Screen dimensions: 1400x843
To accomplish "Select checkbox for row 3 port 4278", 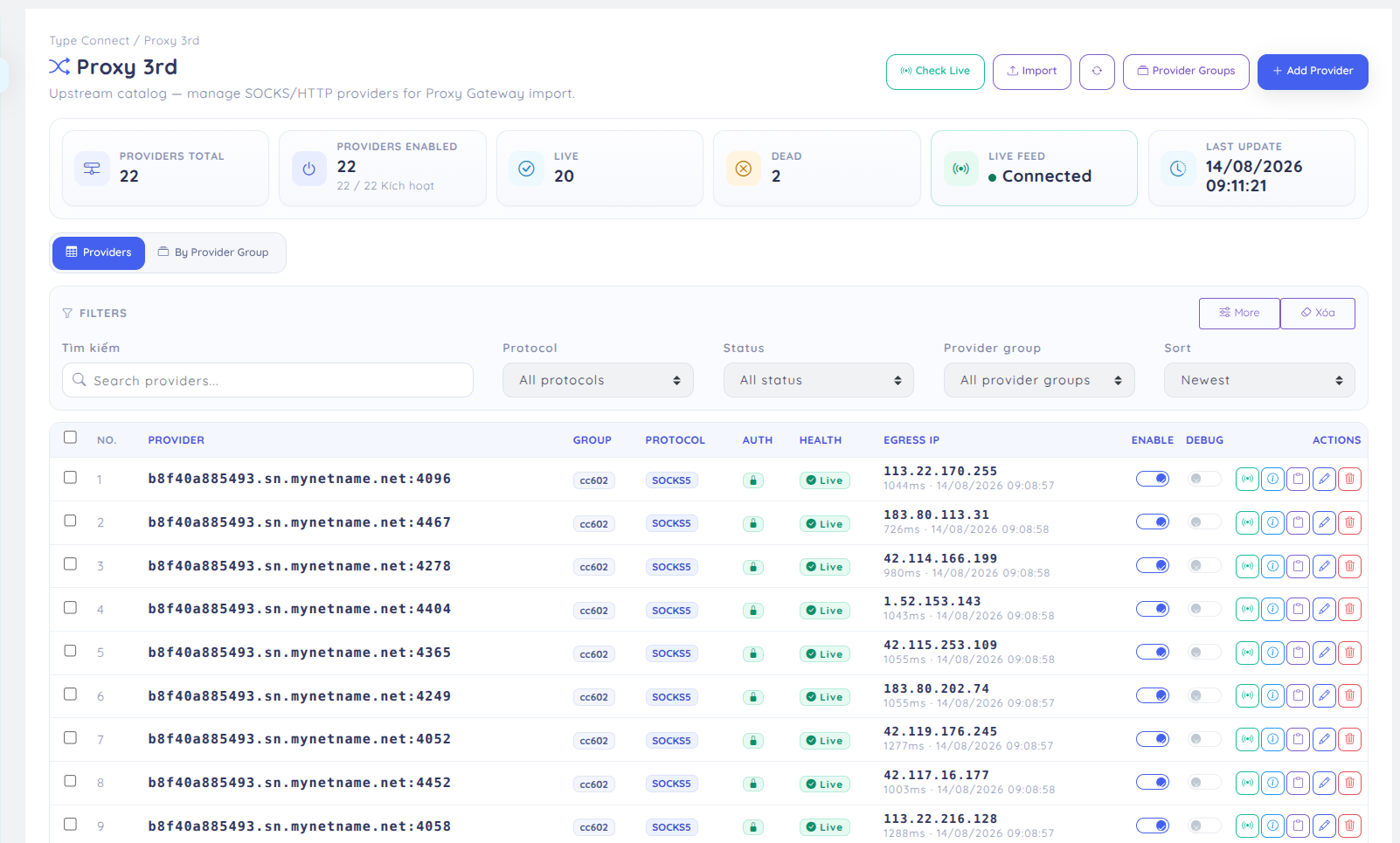I will click(x=70, y=563).
